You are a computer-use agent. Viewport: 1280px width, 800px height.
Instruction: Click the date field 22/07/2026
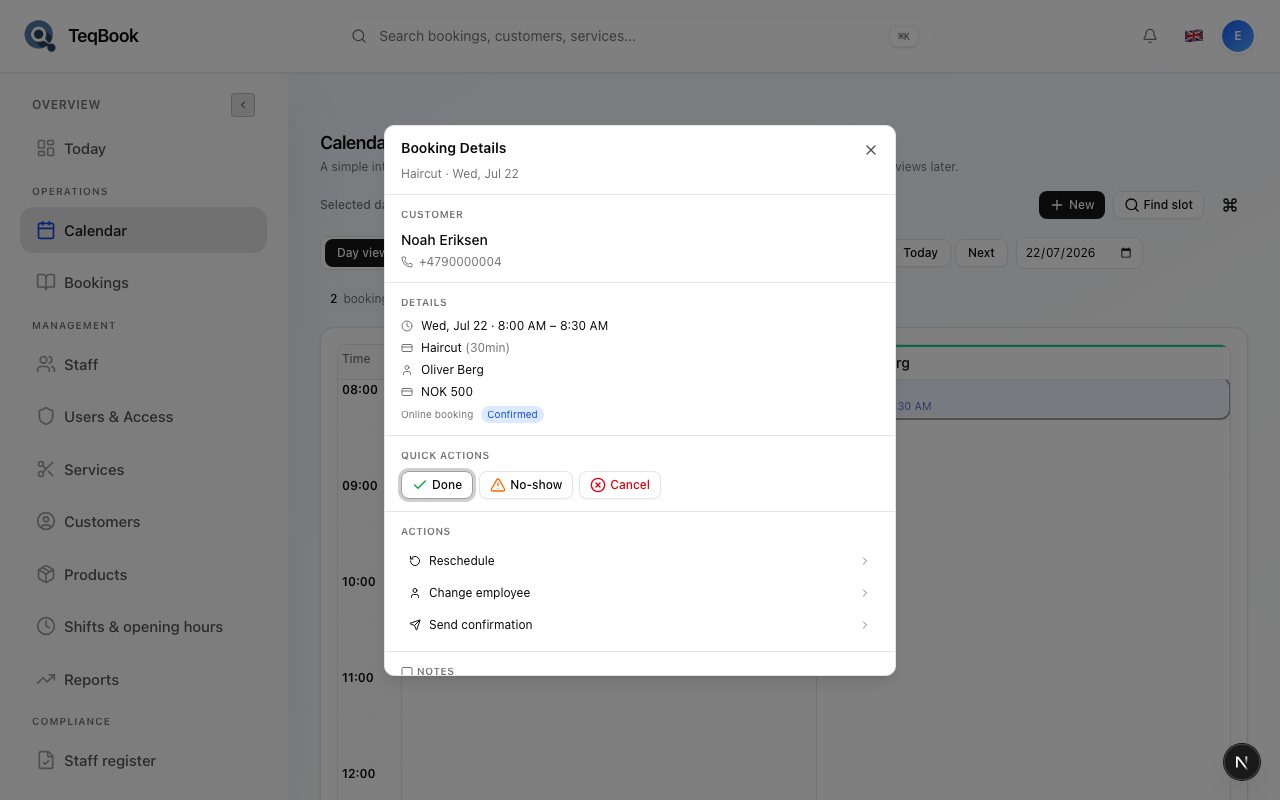coord(1079,253)
